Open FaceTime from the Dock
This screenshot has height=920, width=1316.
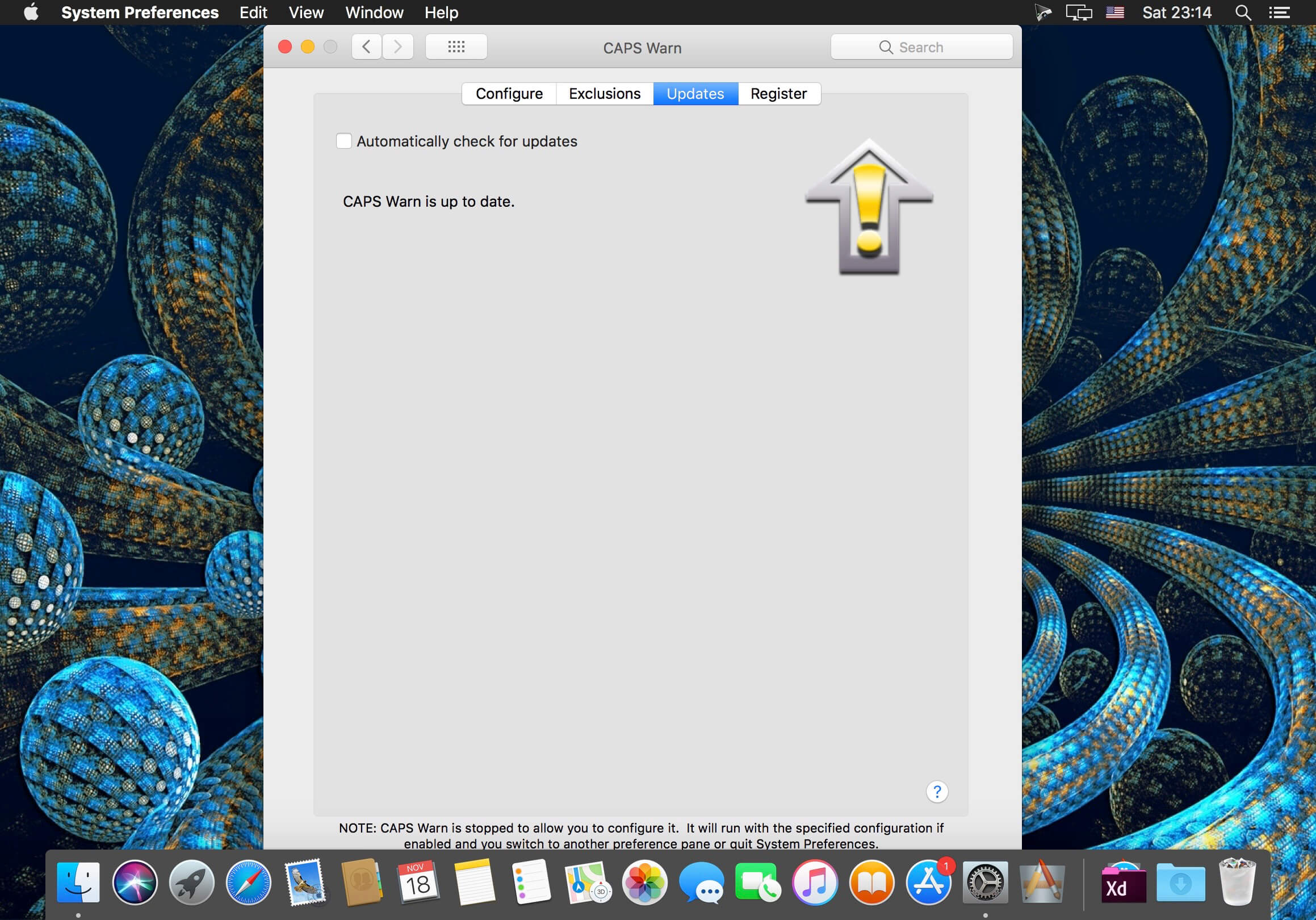click(x=758, y=882)
